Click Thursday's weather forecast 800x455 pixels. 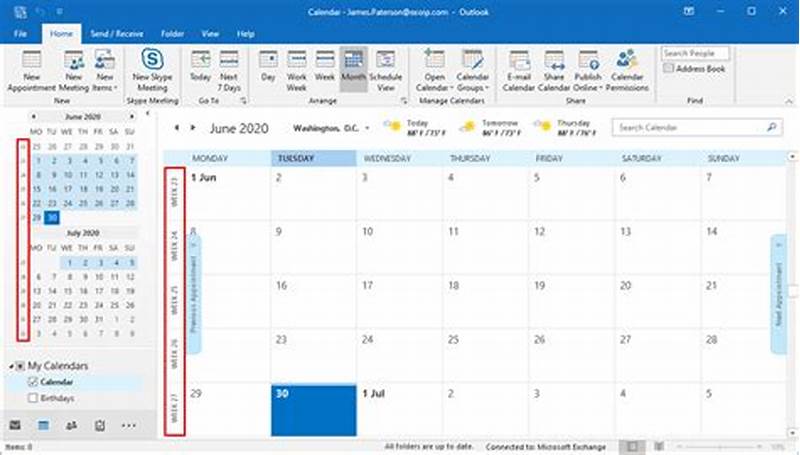[563, 128]
